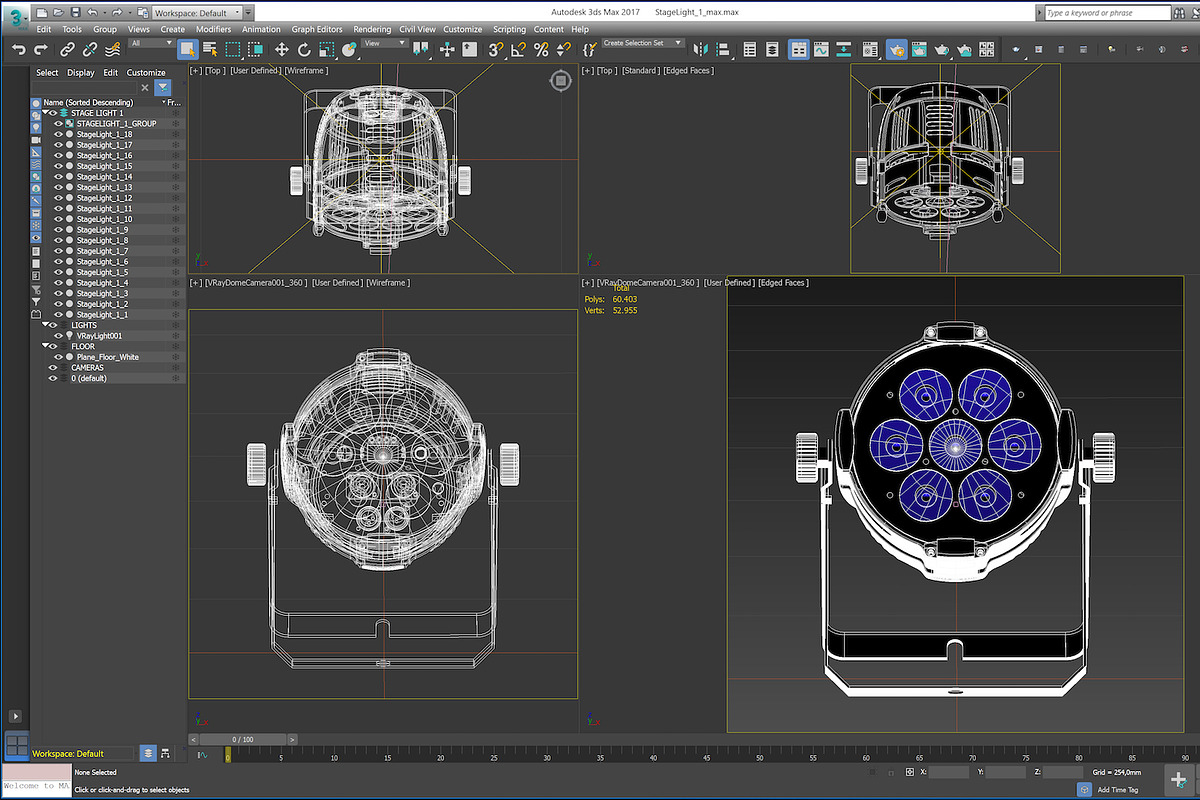
Task: Click the Undo arrow in main toolbar
Action: click(18, 49)
